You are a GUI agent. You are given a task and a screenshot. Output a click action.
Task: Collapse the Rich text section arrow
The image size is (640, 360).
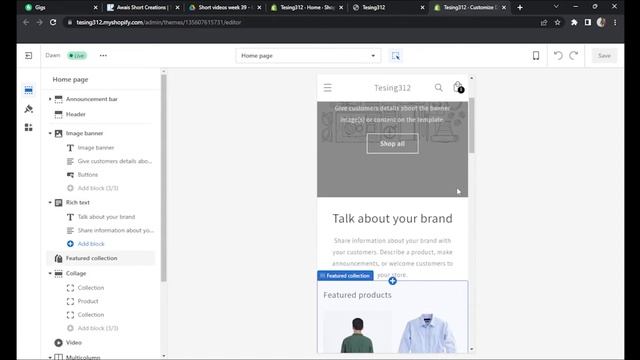(x=50, y=202)
